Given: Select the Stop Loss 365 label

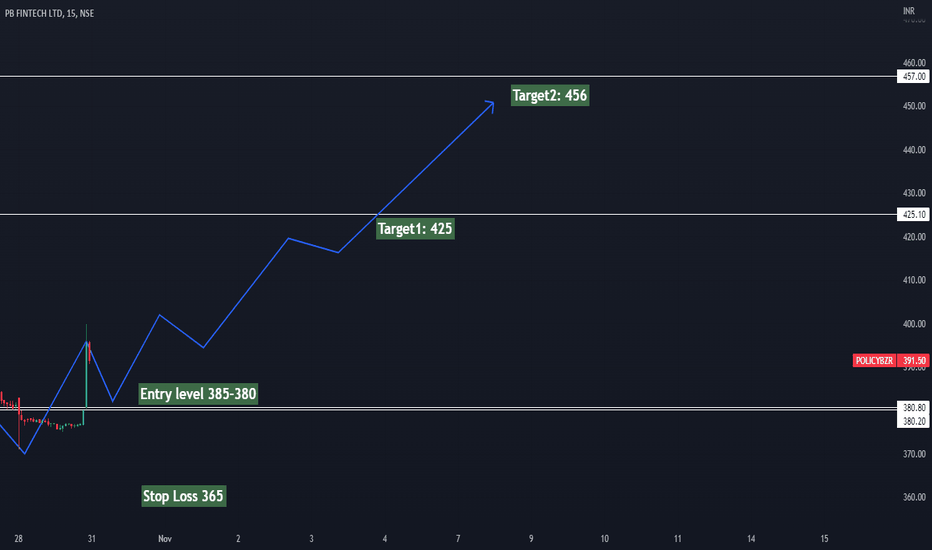Looking at the screenshot, I should click(x=184, y=496).
